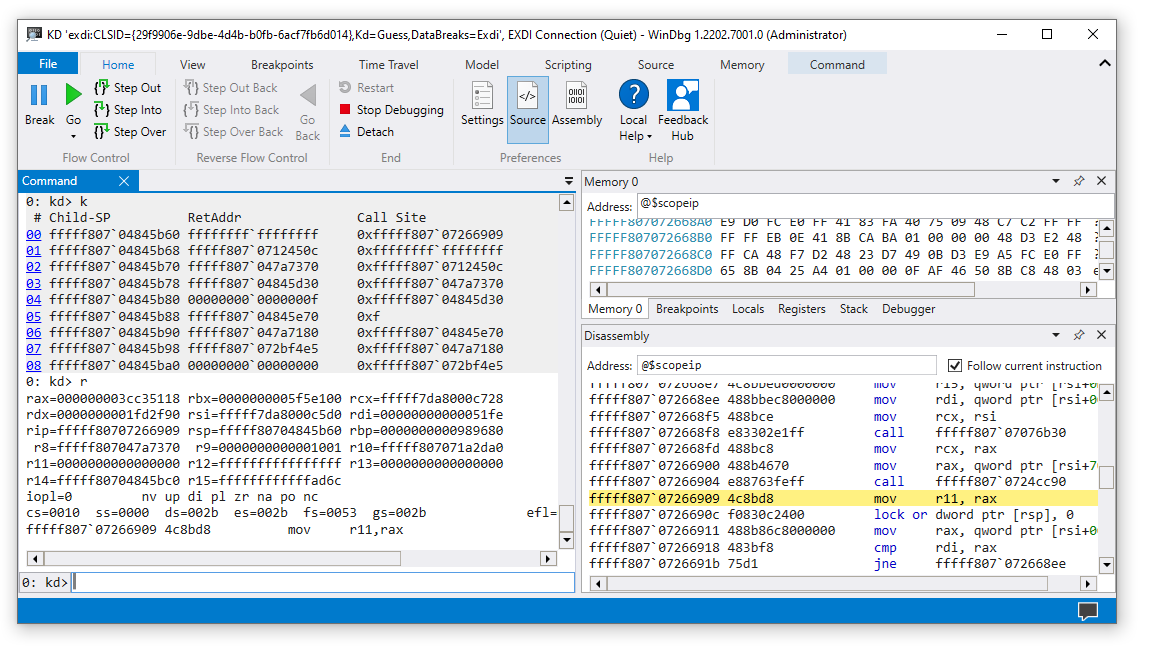Click the Step Out icon
Screen dimensions: 1150x646
103,87
